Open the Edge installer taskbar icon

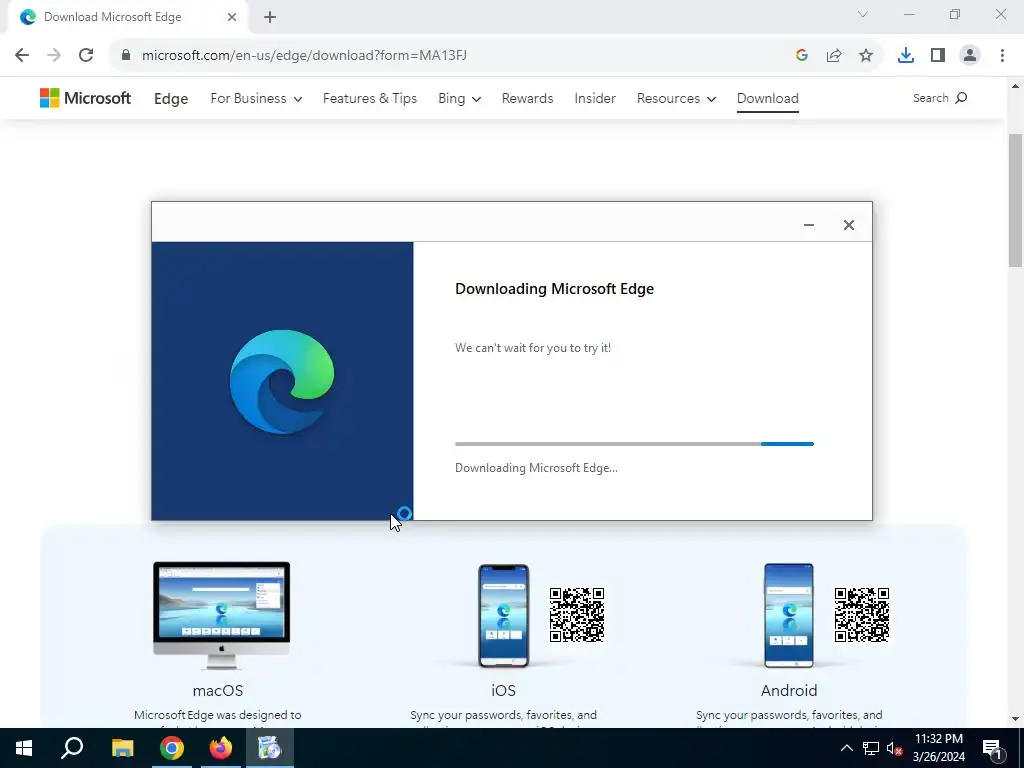pyautogui.click(x=270, y=748)
